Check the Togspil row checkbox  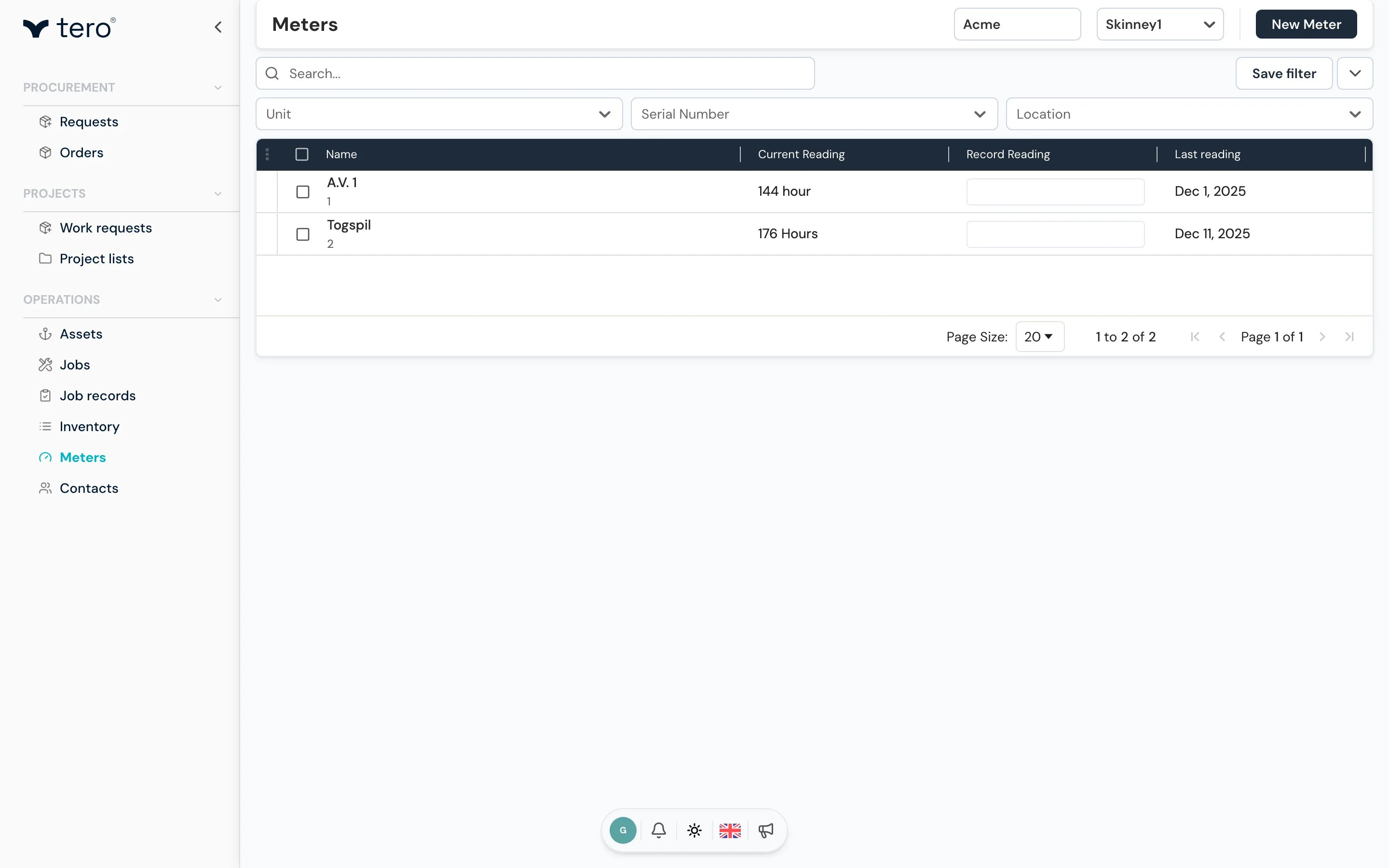coord(302,234)
